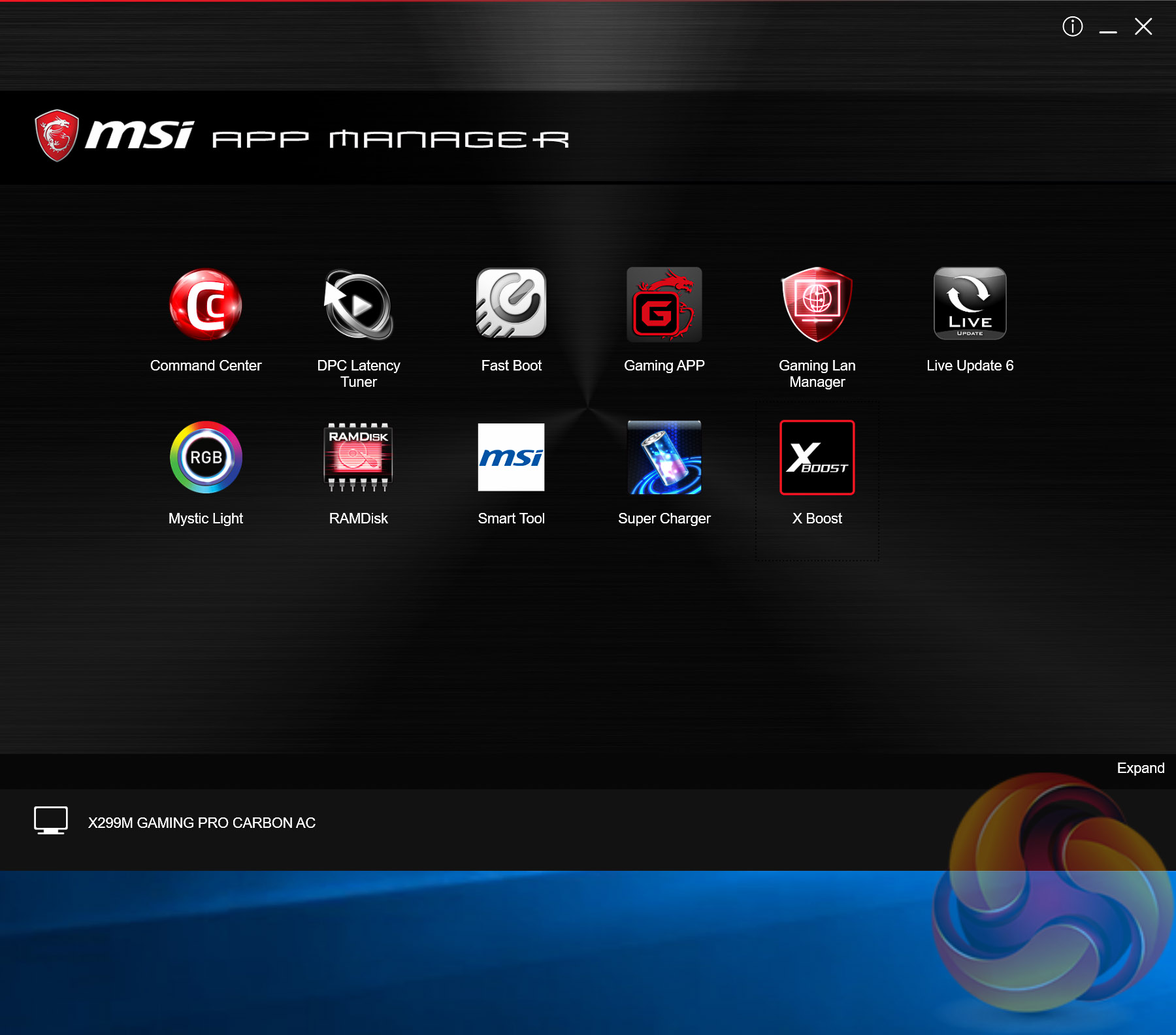Open the X Boost icon
1176x1035 pixels.
(817, 457)
